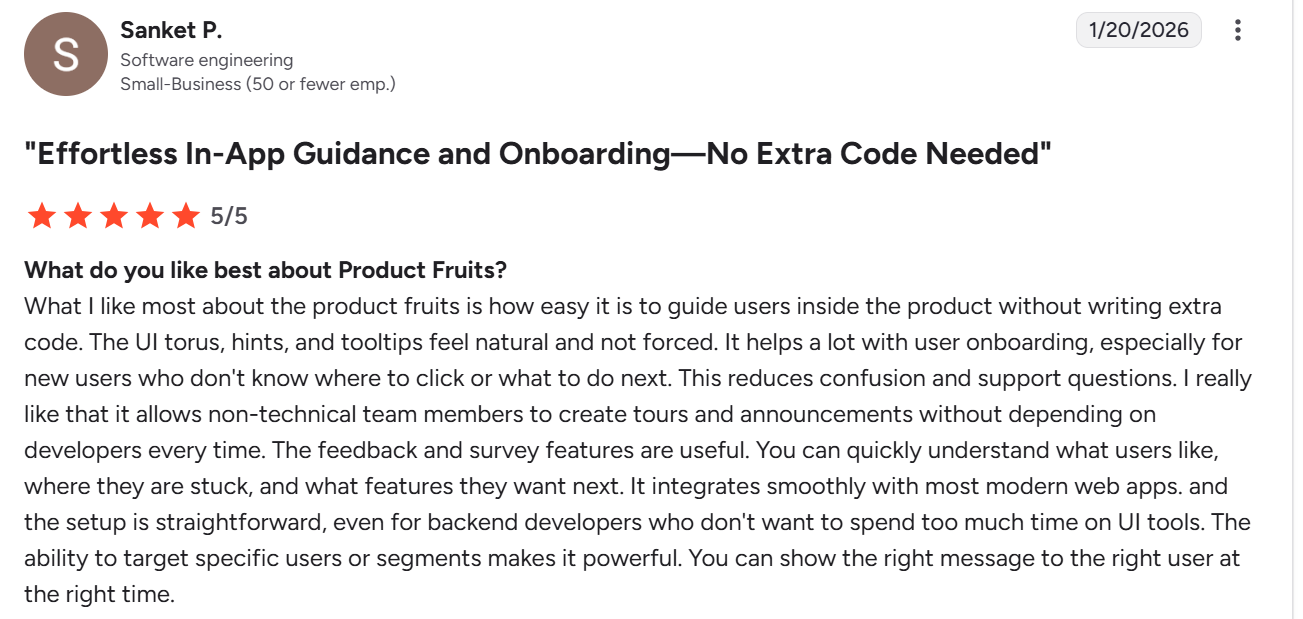
Task: Select the reviewer name Sanket P.
Action: click(x=170, y=30)
